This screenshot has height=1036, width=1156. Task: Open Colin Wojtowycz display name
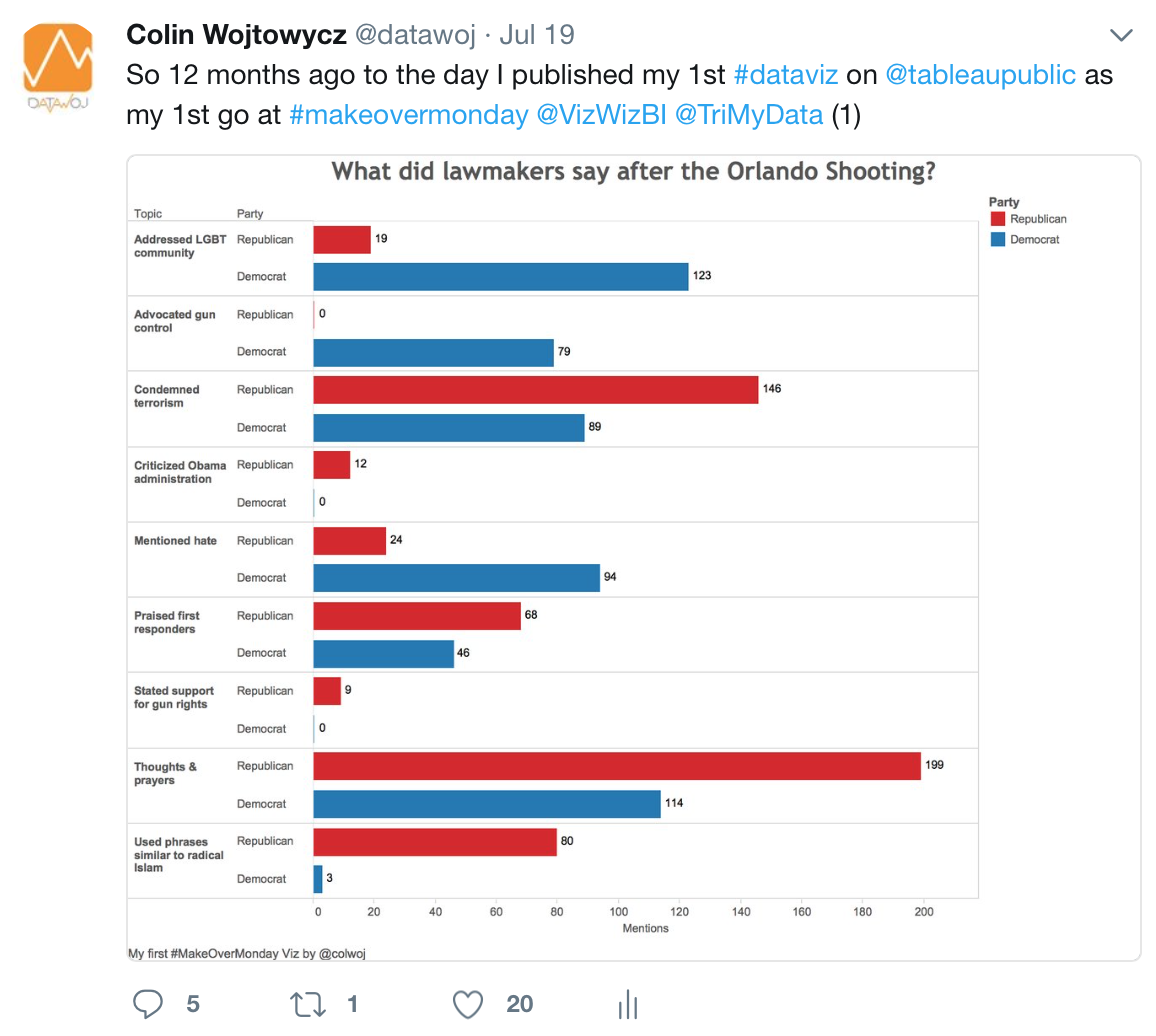(236, 35)
